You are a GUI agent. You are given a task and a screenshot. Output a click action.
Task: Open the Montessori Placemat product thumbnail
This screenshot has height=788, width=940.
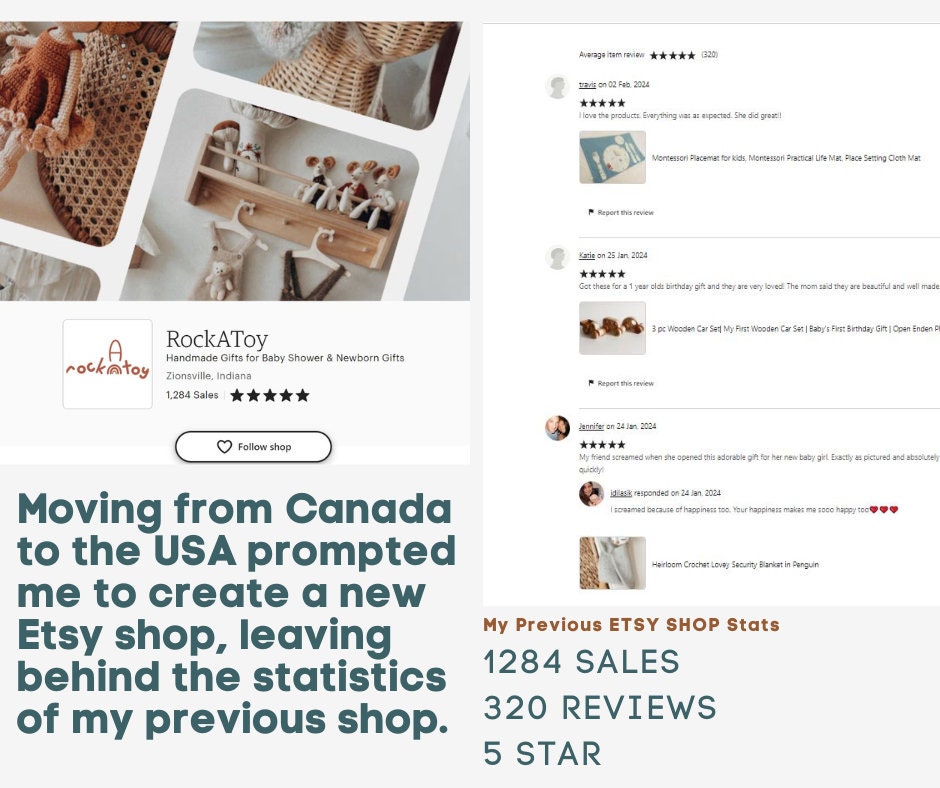coord(612,157)
